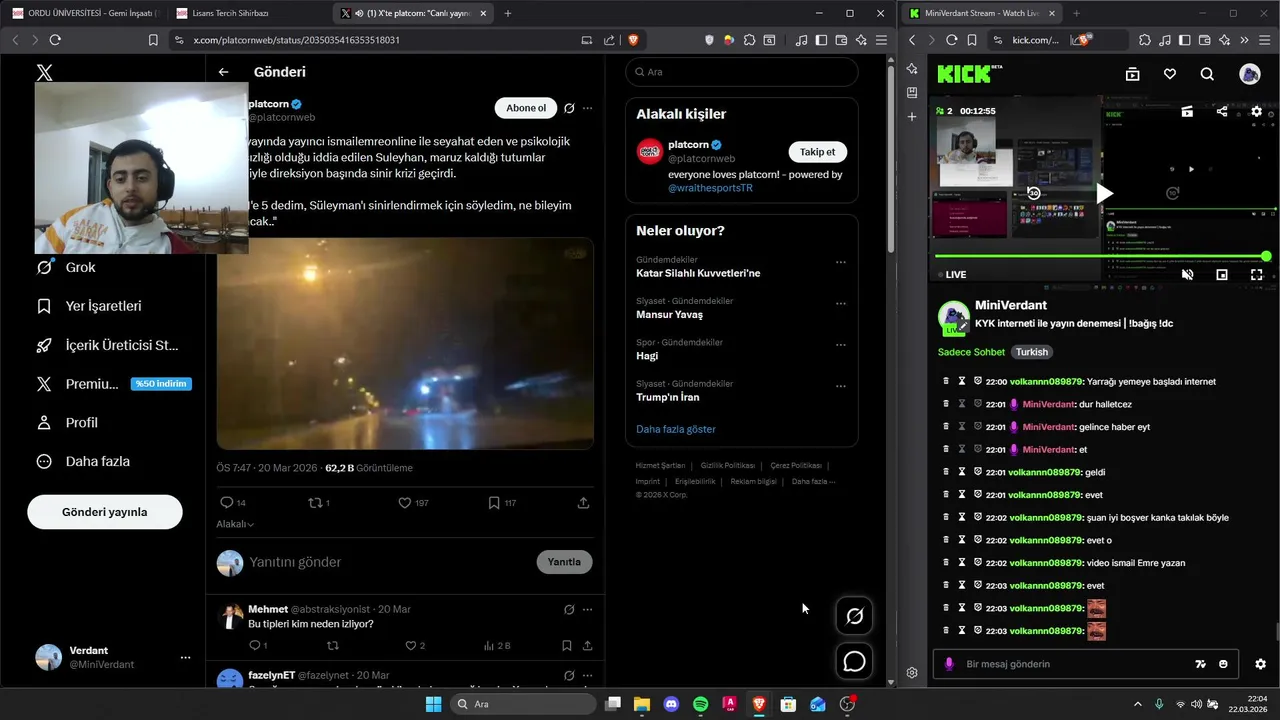
Task: Open the floating Grok button
Action: point(855,616)
